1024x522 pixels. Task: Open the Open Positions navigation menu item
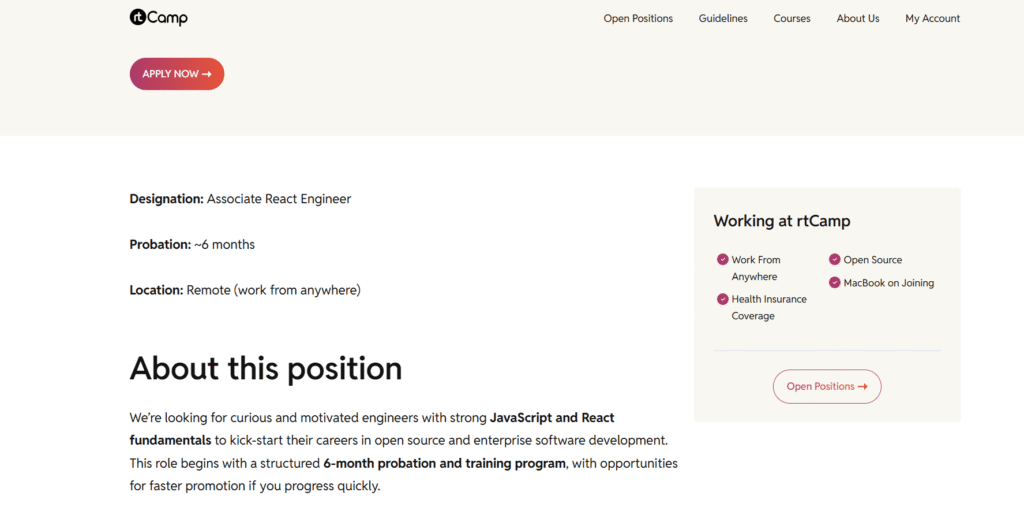coord(638,19)
